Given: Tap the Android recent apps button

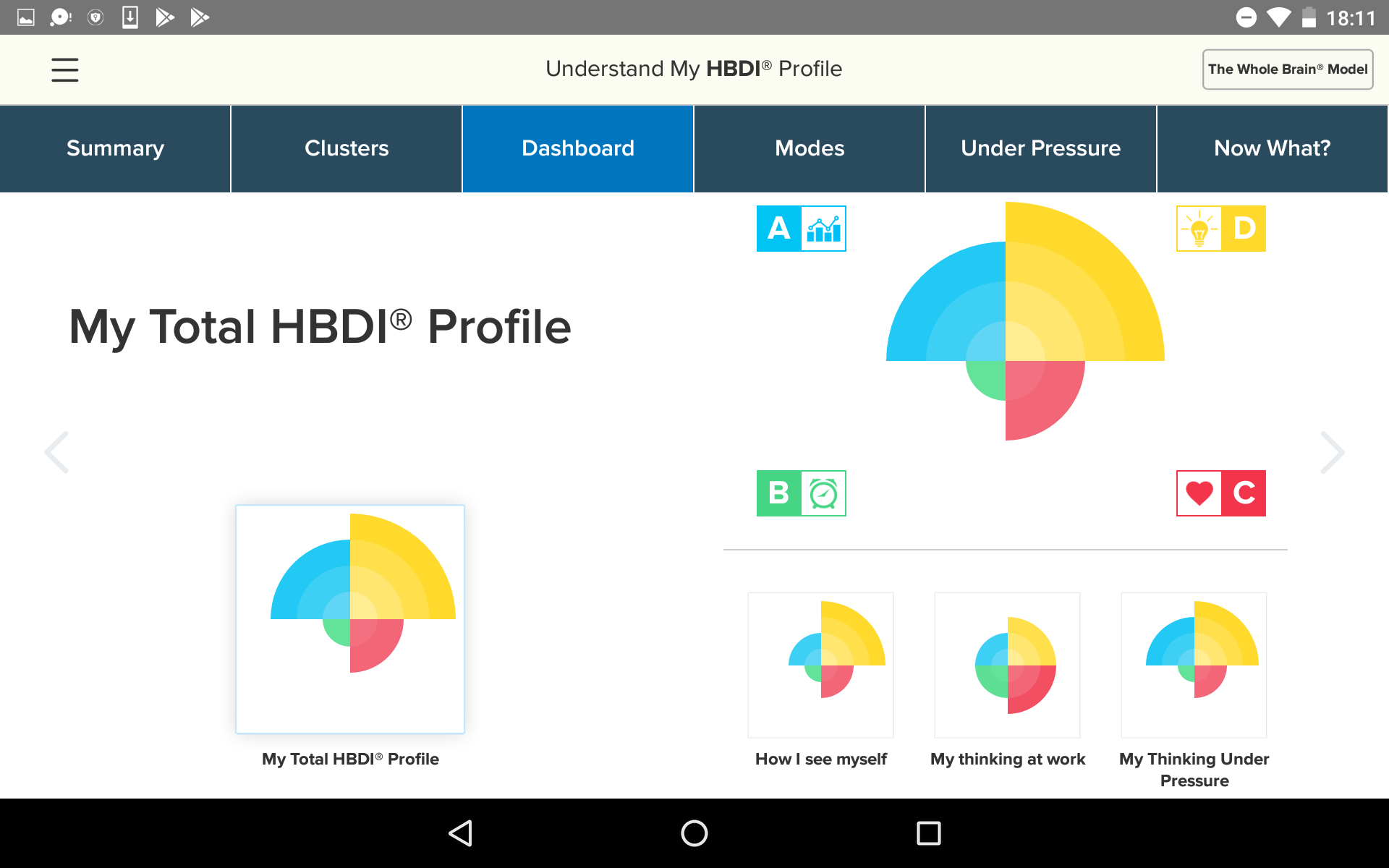Looking at the screenshot, I should (x=929, y=833).
